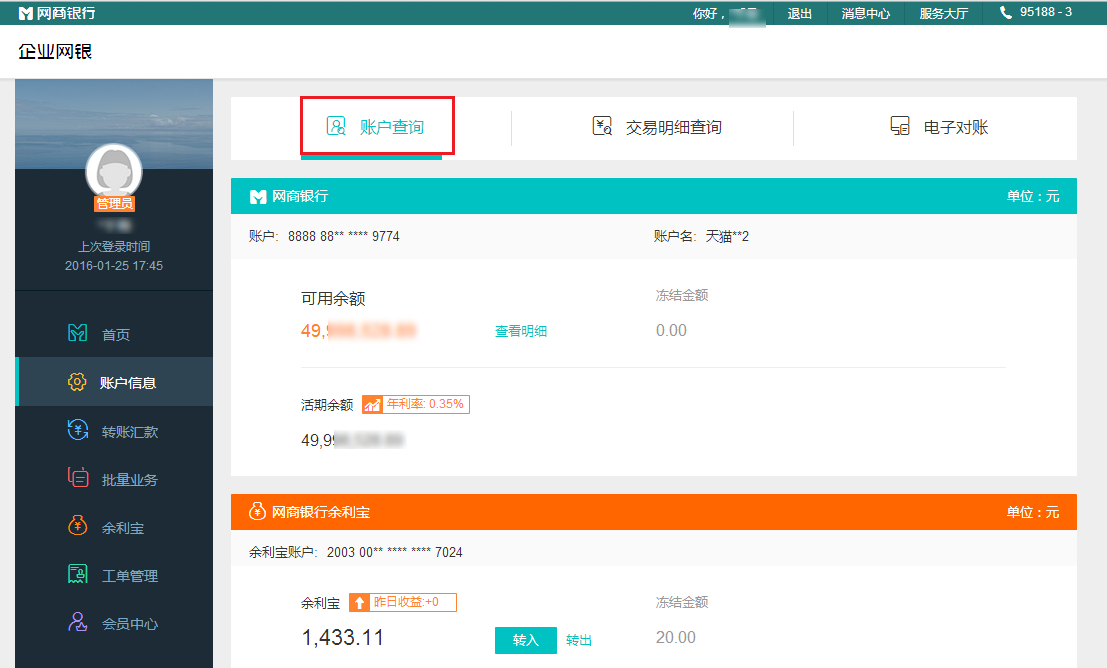This screenshot has height=668, width=1107.
Task: Click the 网商银行 logo top left
Action: click(x=55, y=13)
